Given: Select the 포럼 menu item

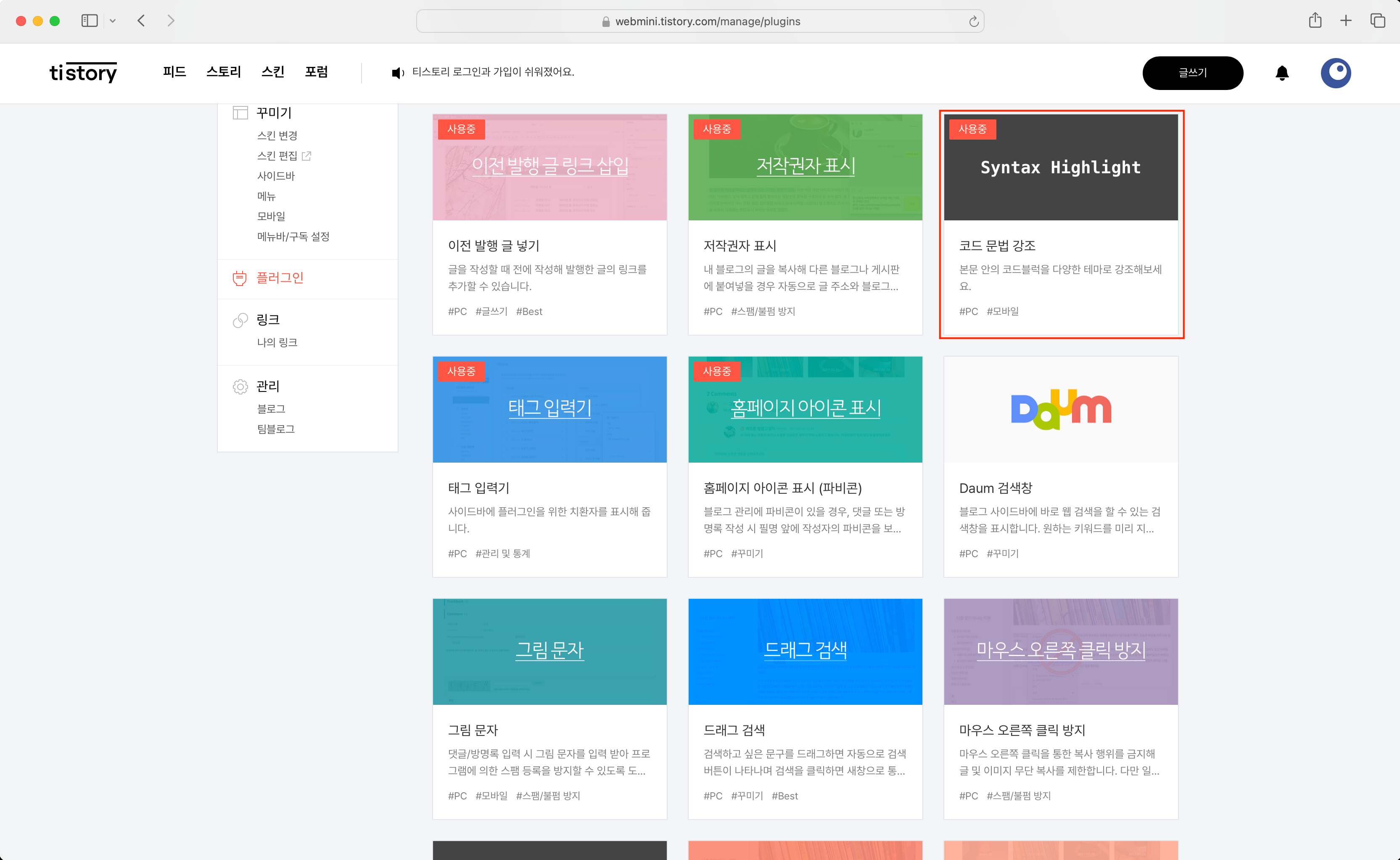Looking at the screenshot, I should (316, 71).
